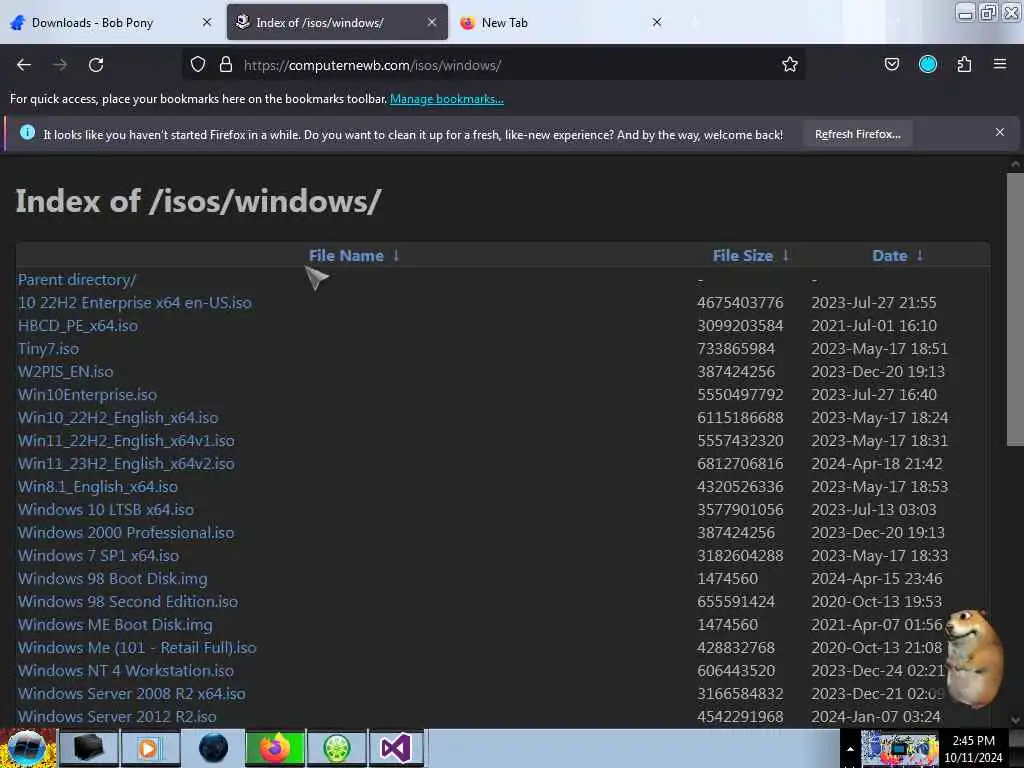
Task: Click the Firefox taskbar icon
Action: 275,748
